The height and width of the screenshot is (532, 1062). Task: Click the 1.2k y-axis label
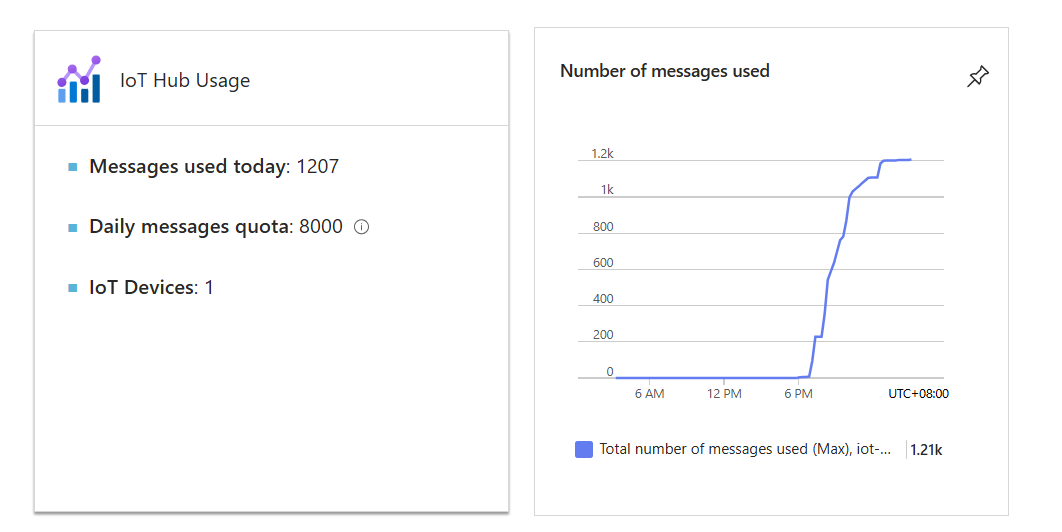pos(602,154)
